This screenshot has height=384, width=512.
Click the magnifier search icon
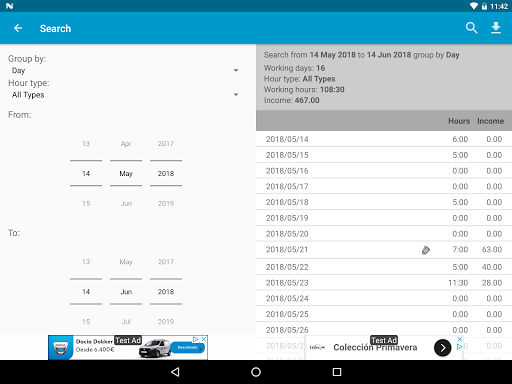[x=471, y=28]
